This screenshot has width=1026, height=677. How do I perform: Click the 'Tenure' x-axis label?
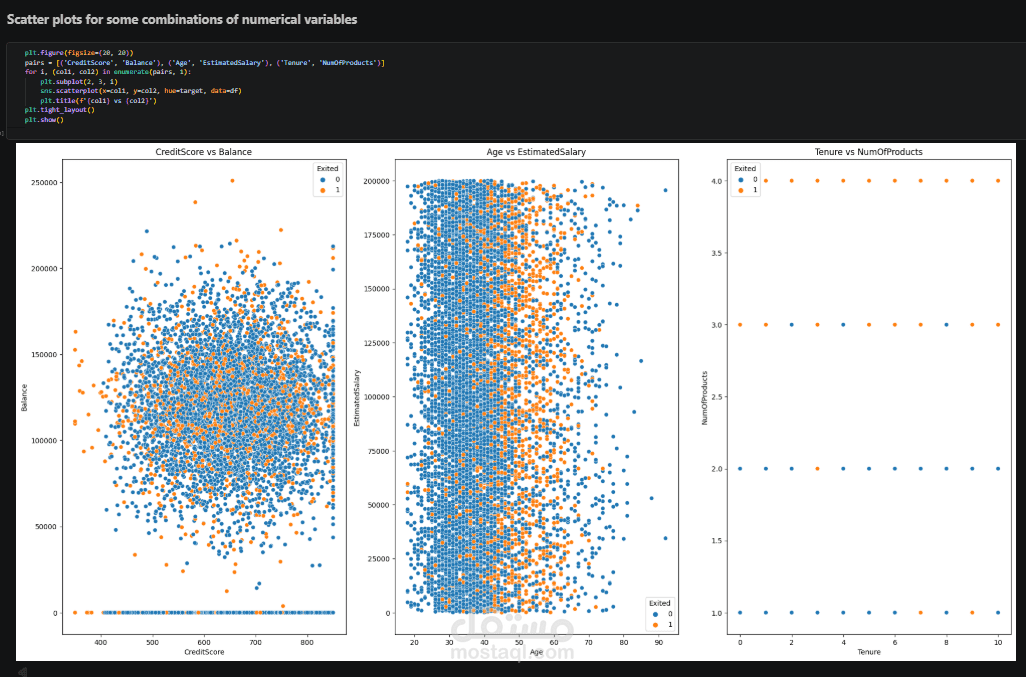click(x=868, y=652)
